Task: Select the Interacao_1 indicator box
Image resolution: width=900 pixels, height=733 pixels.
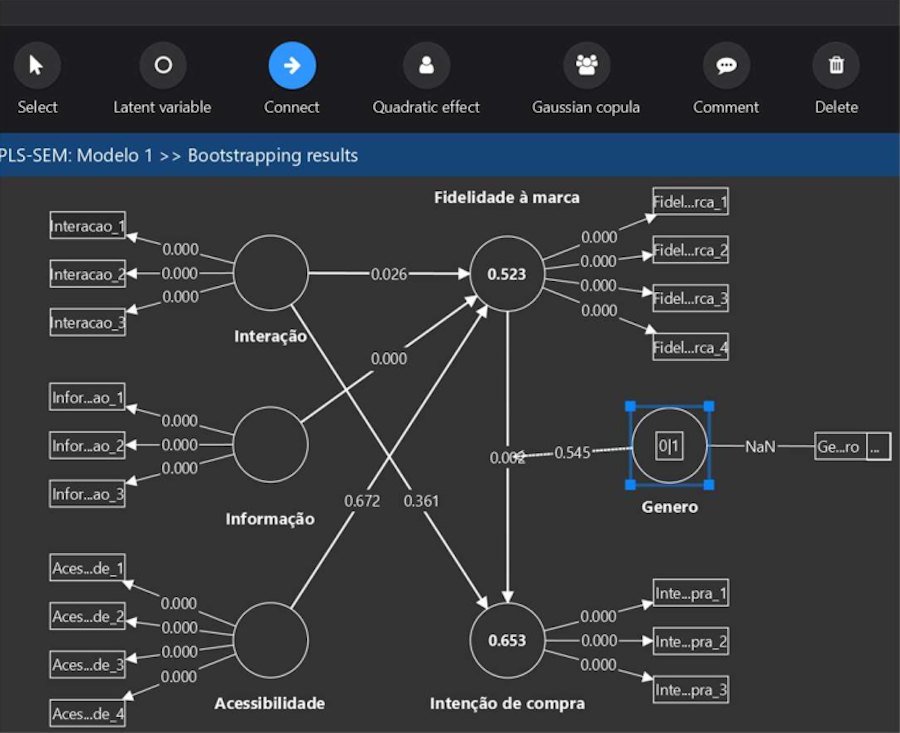Action: click(88, 226)
